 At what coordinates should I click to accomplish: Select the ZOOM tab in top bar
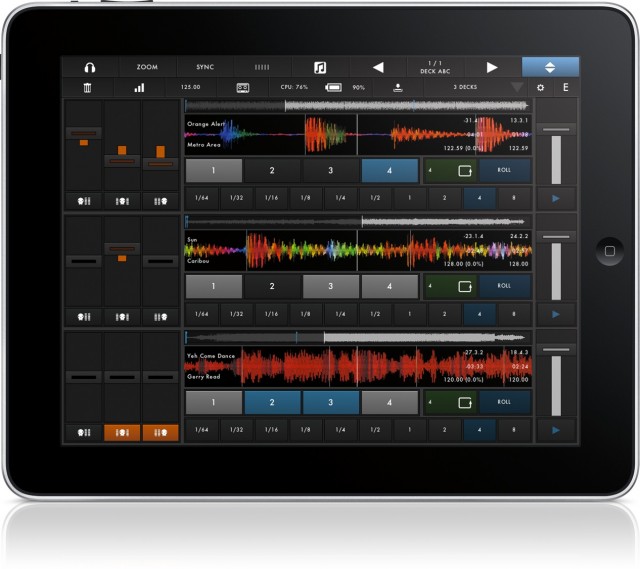pos(147,67)
